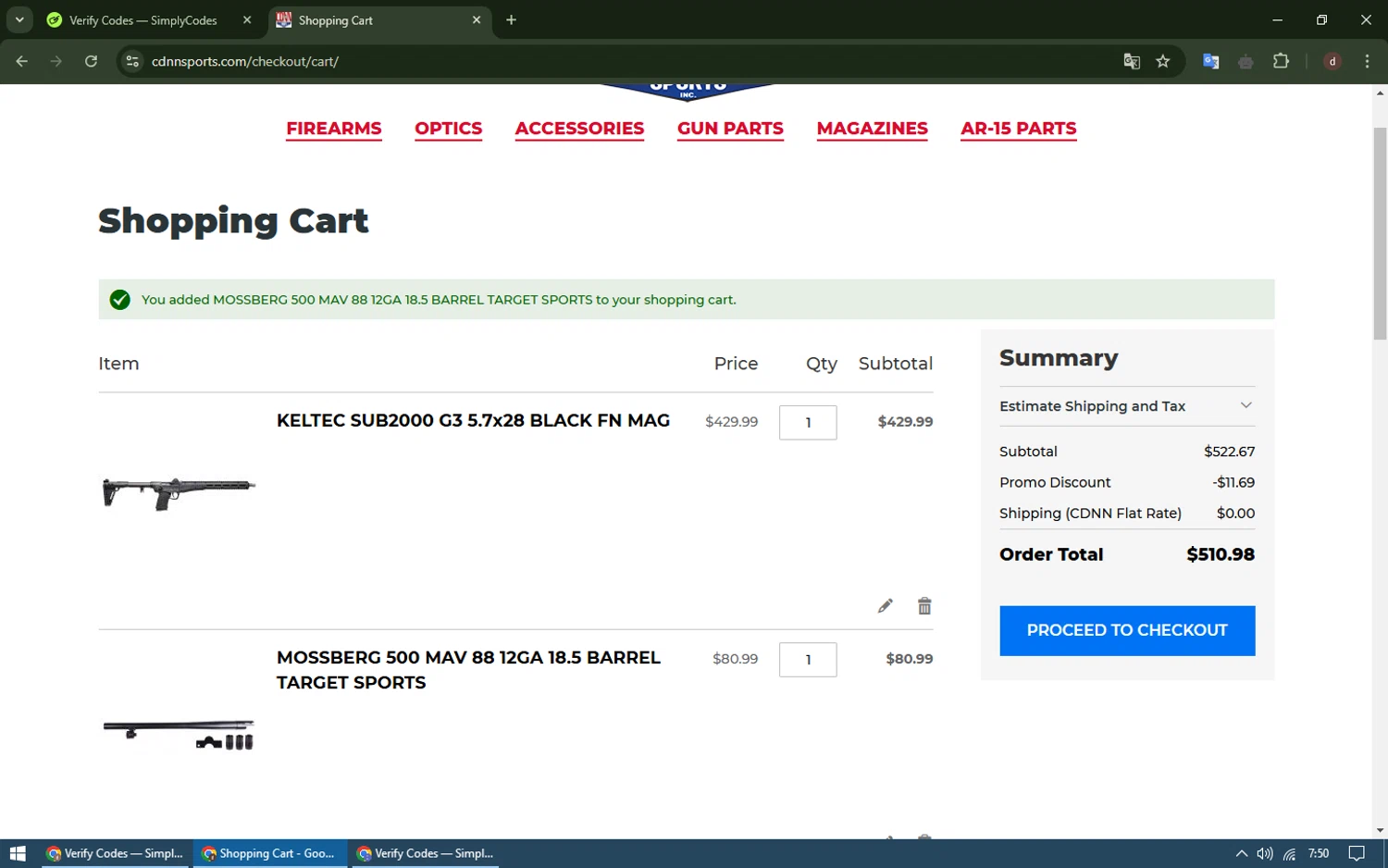
Task: Click the Summary heading
Action: tap(1059, 358)
